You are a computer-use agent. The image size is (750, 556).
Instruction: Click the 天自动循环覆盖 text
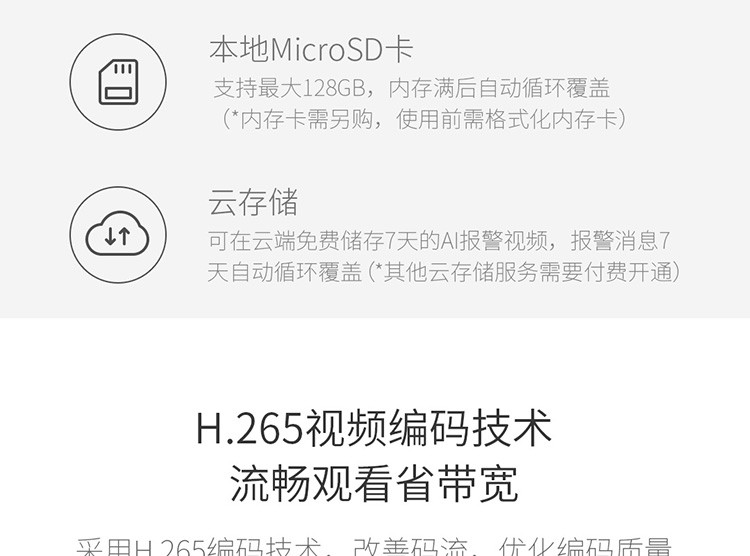coord(285,272)
